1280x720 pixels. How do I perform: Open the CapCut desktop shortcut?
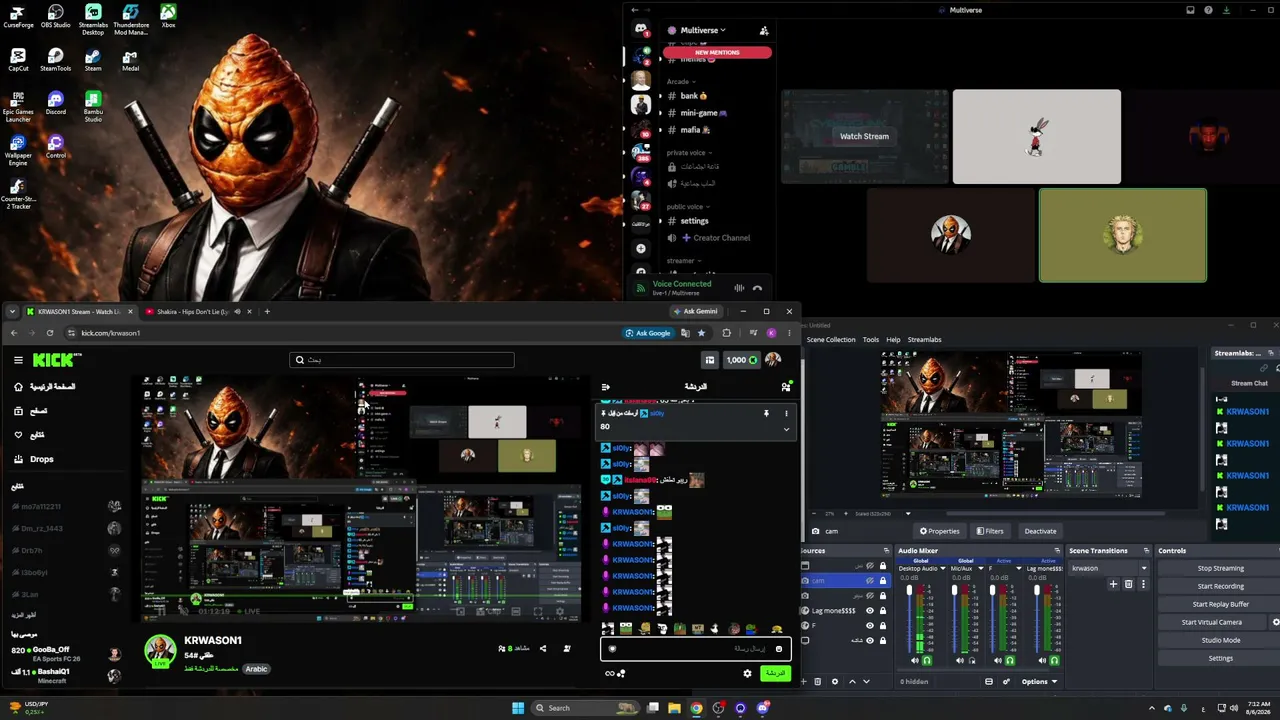(x=18, y=61)
